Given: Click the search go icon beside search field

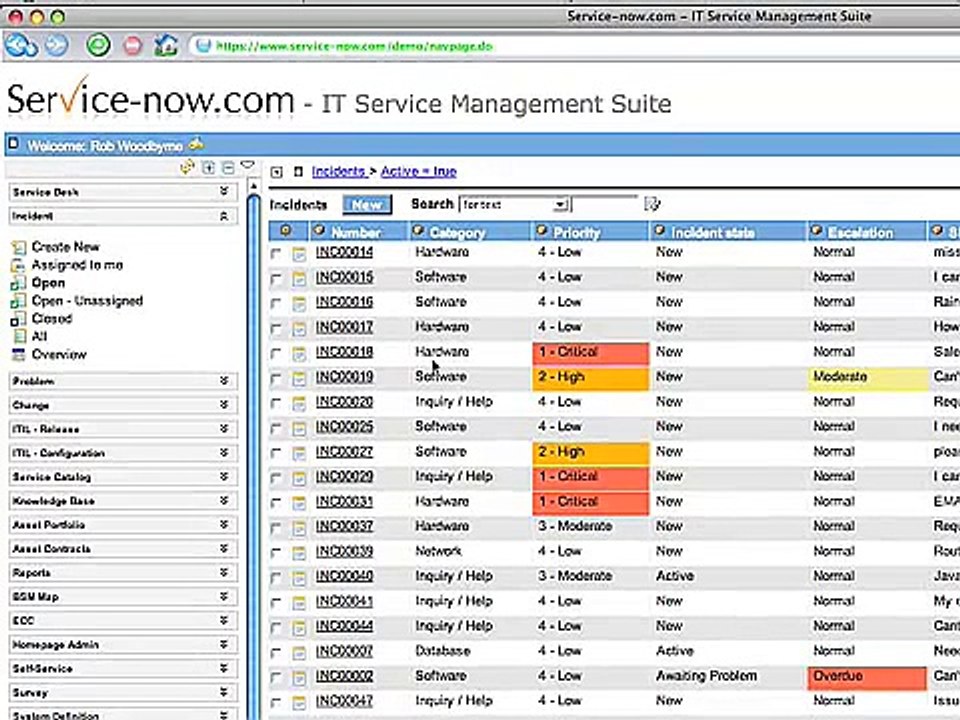Looking at the screenshot, I should [x=653, y=204].
